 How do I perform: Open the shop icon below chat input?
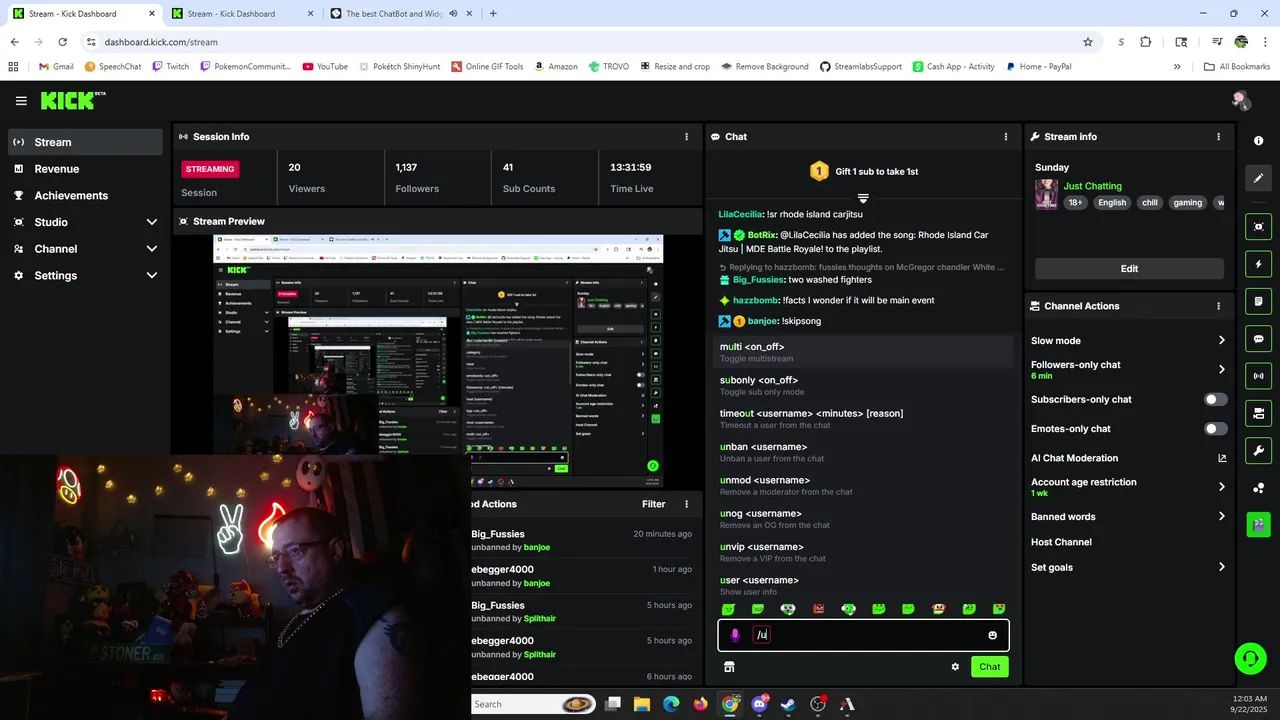pos(729,667)
